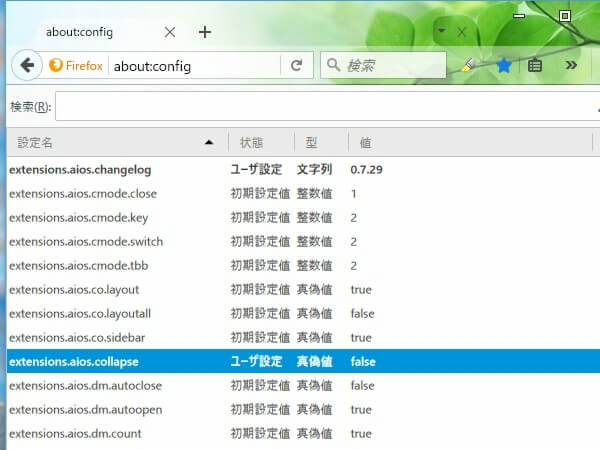The height and width of the screenshot is (450, 600).
Task: Click the false value of extensions.aios.collapse
Action: 363,362
